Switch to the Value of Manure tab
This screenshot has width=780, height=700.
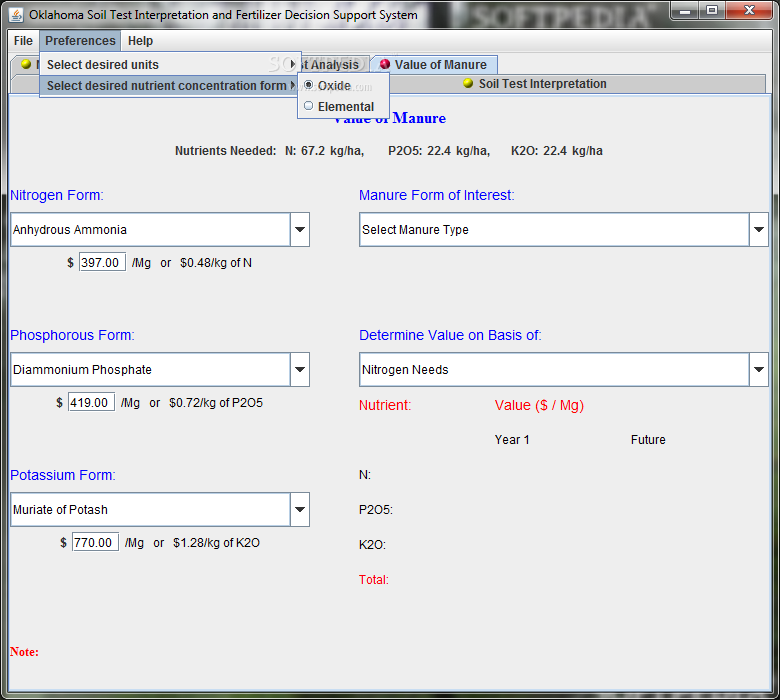coord(434,65)
